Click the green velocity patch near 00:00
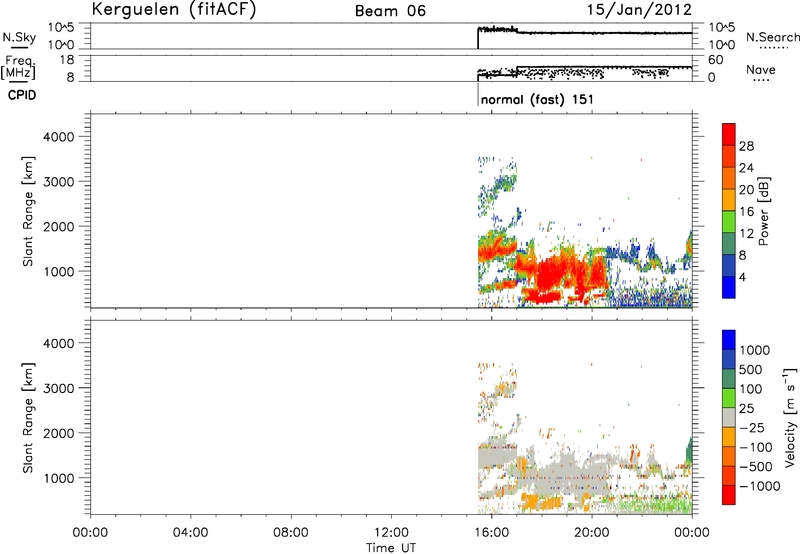 click(689, 450)
